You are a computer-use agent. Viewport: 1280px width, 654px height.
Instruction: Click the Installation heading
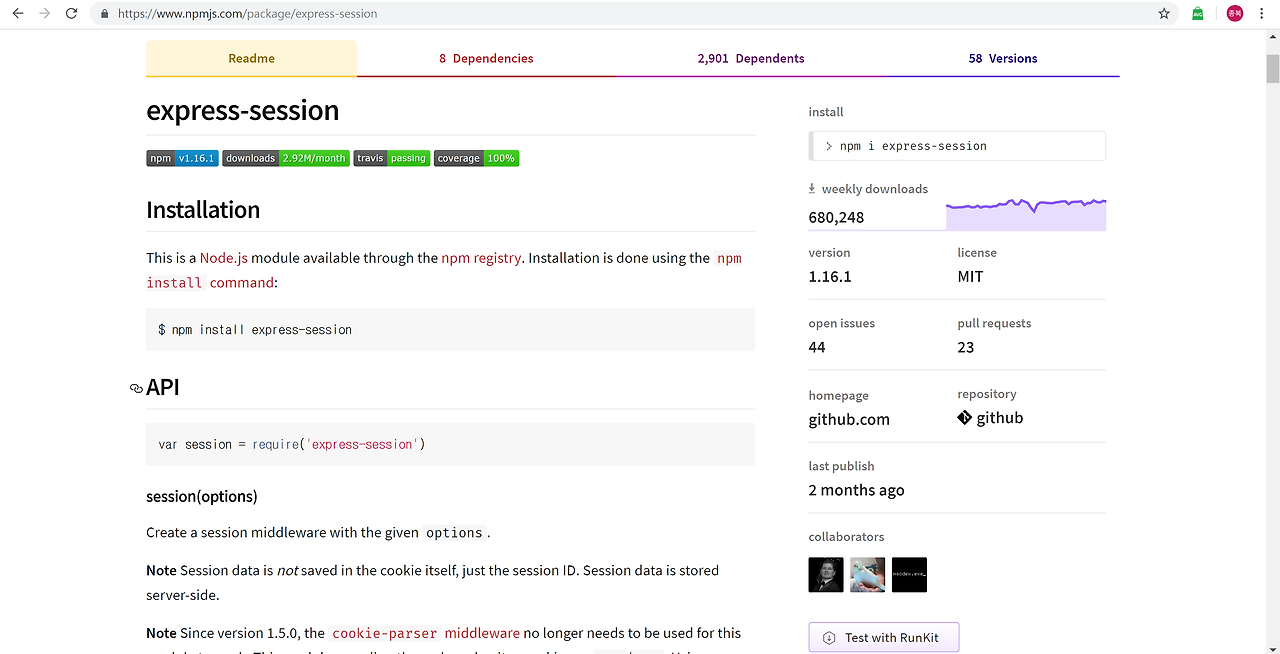[x=203, y=210]
